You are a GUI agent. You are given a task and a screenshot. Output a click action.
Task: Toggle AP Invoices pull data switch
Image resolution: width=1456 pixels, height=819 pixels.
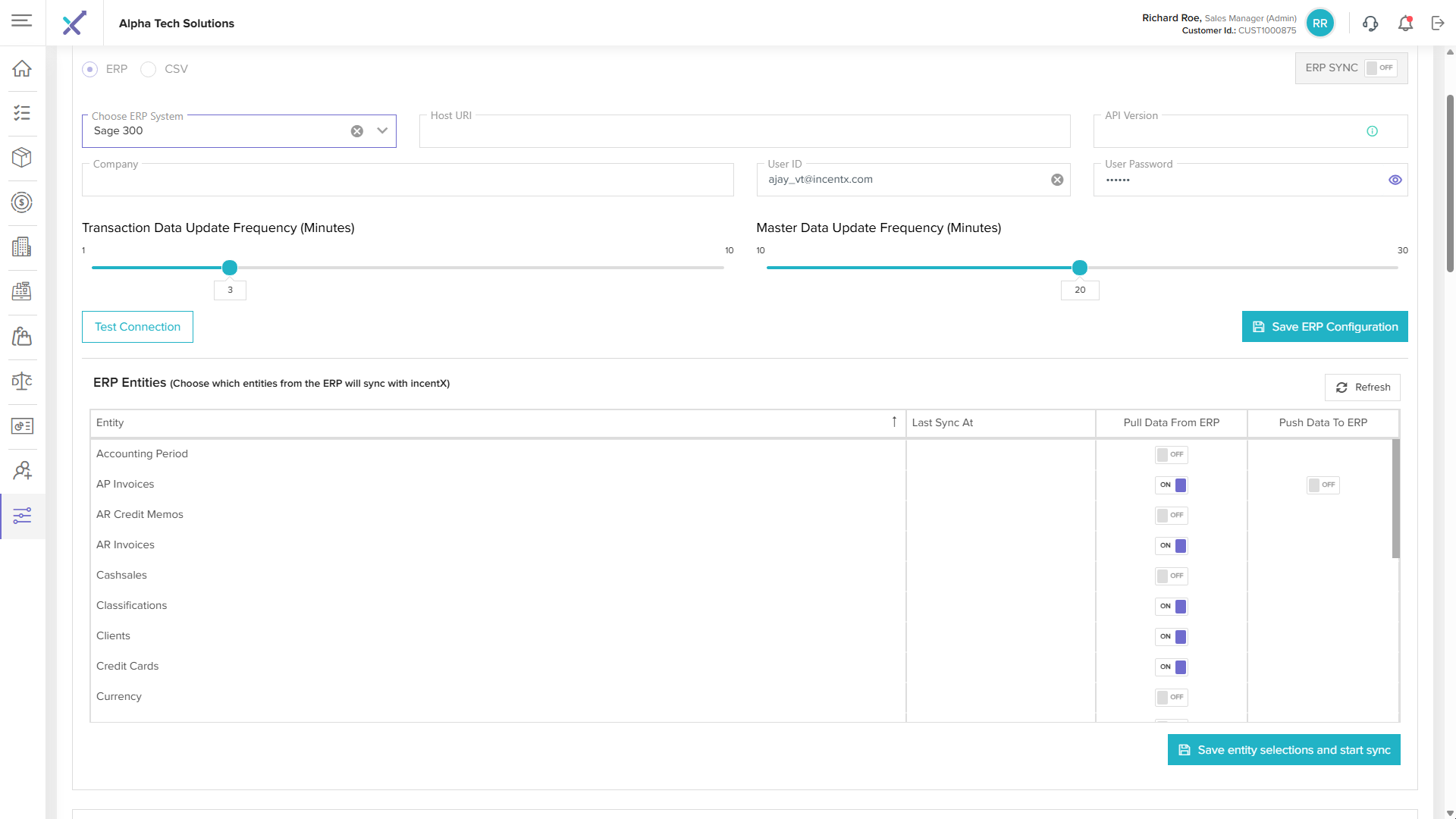coord(1171,485)
